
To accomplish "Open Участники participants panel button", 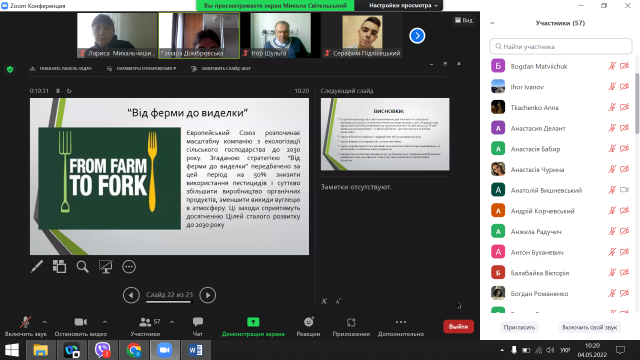I will pos(145,327).
